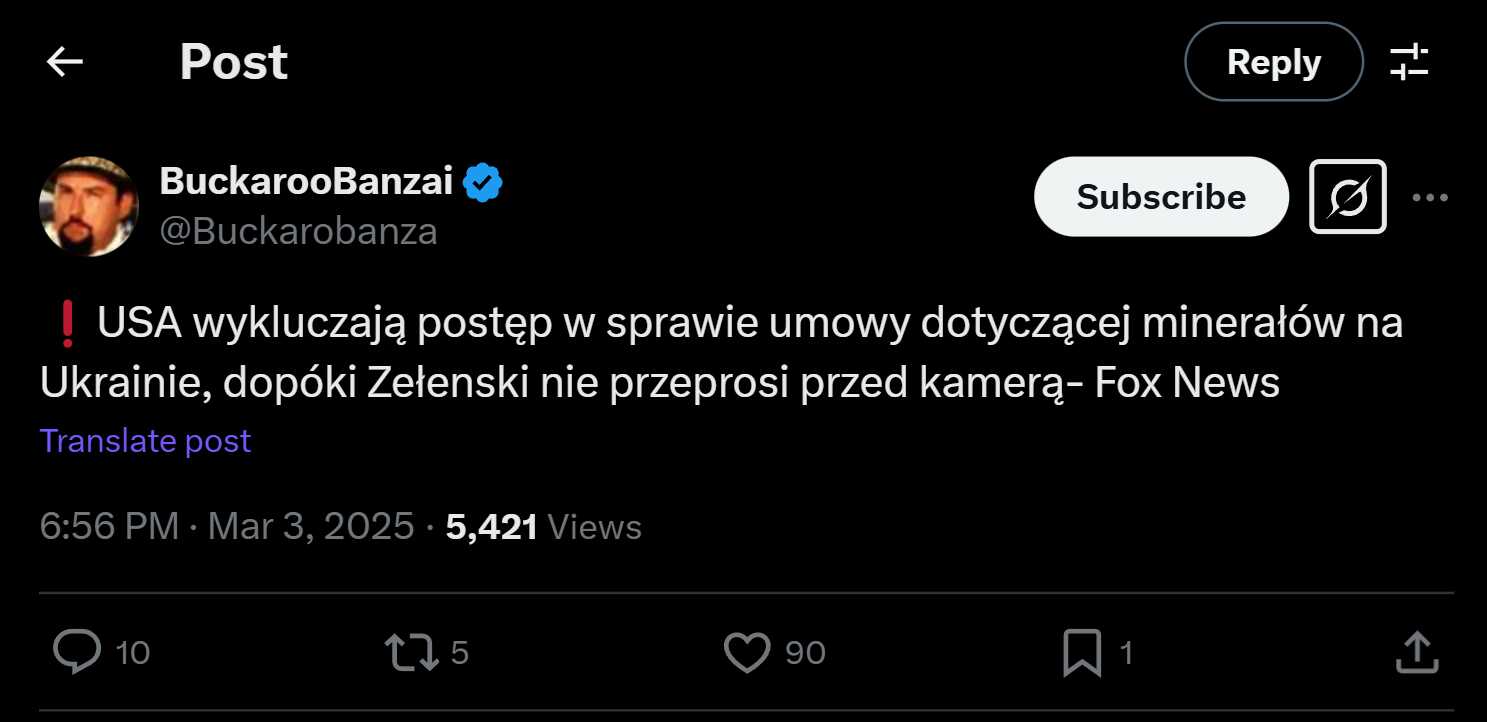Viewport: 1487px width, 722px height.
Task: Click the Reply button at top
Action: pos(1273,62)
